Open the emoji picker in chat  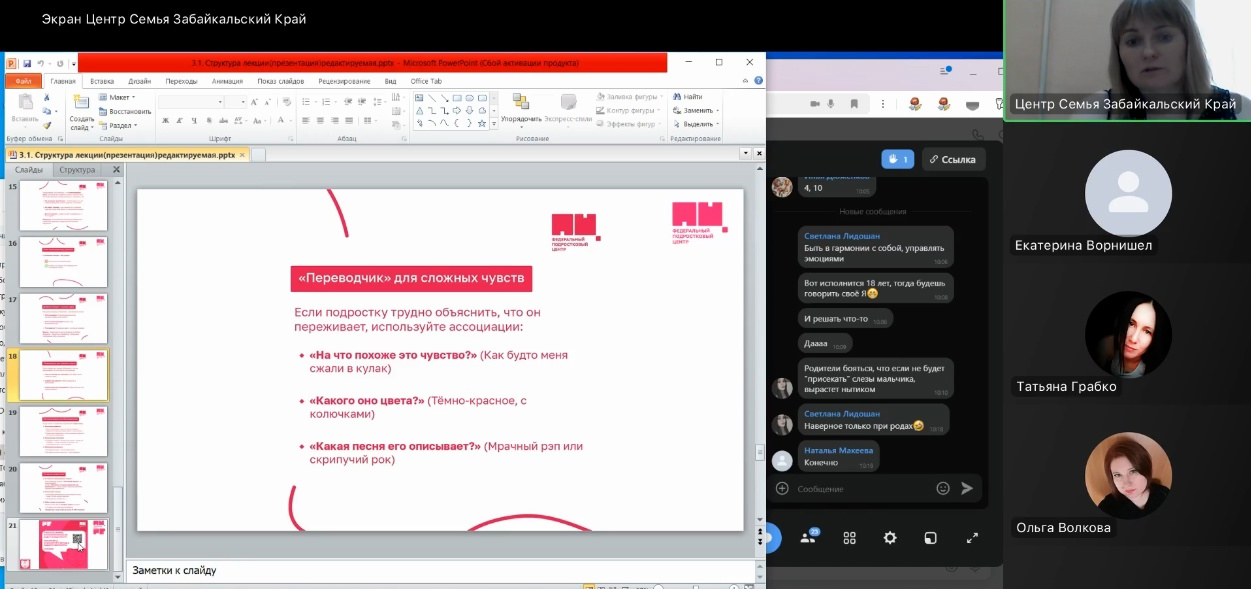coord(942,488)
